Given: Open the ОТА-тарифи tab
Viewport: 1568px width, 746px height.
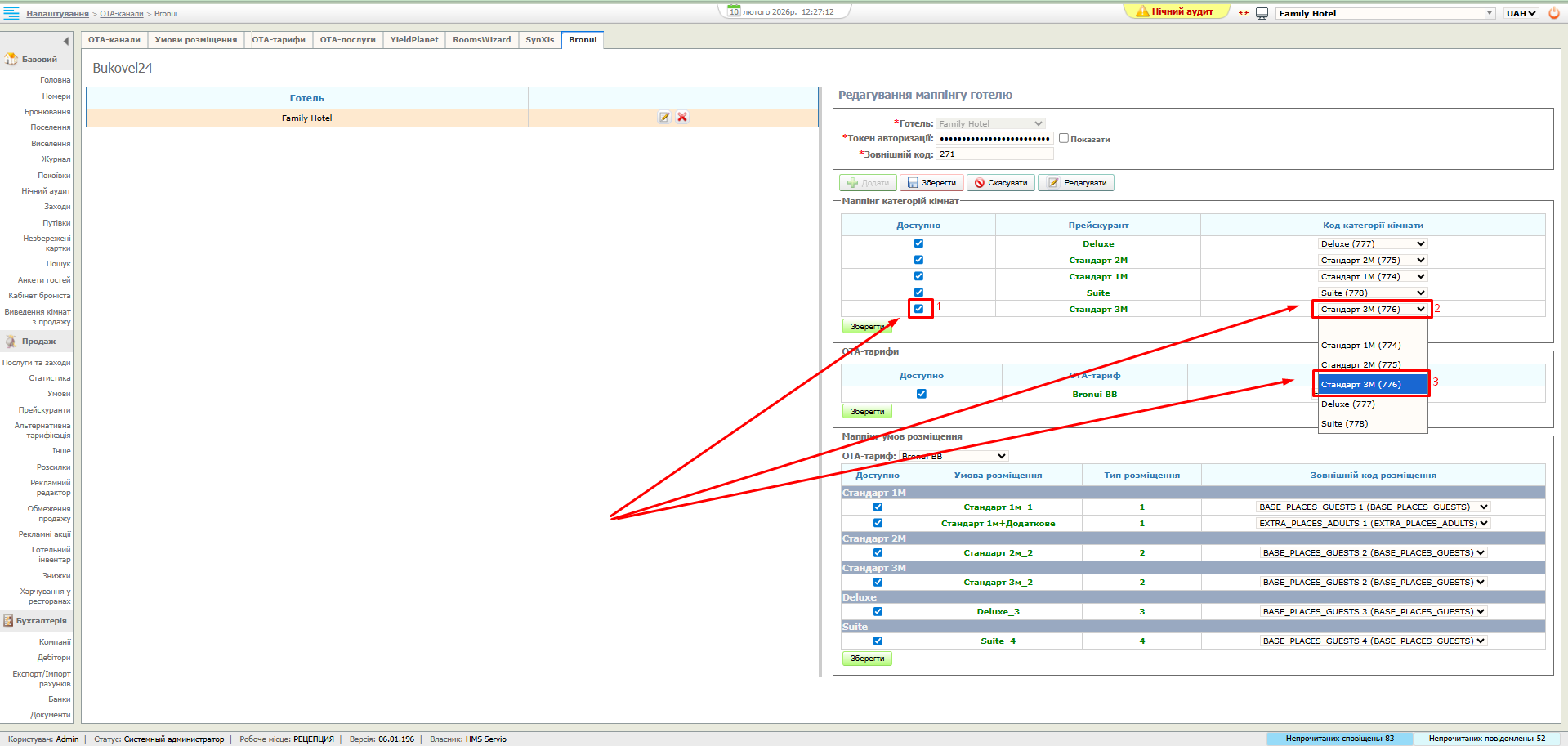Looking at the screenshot, I should tap(278, 40).
